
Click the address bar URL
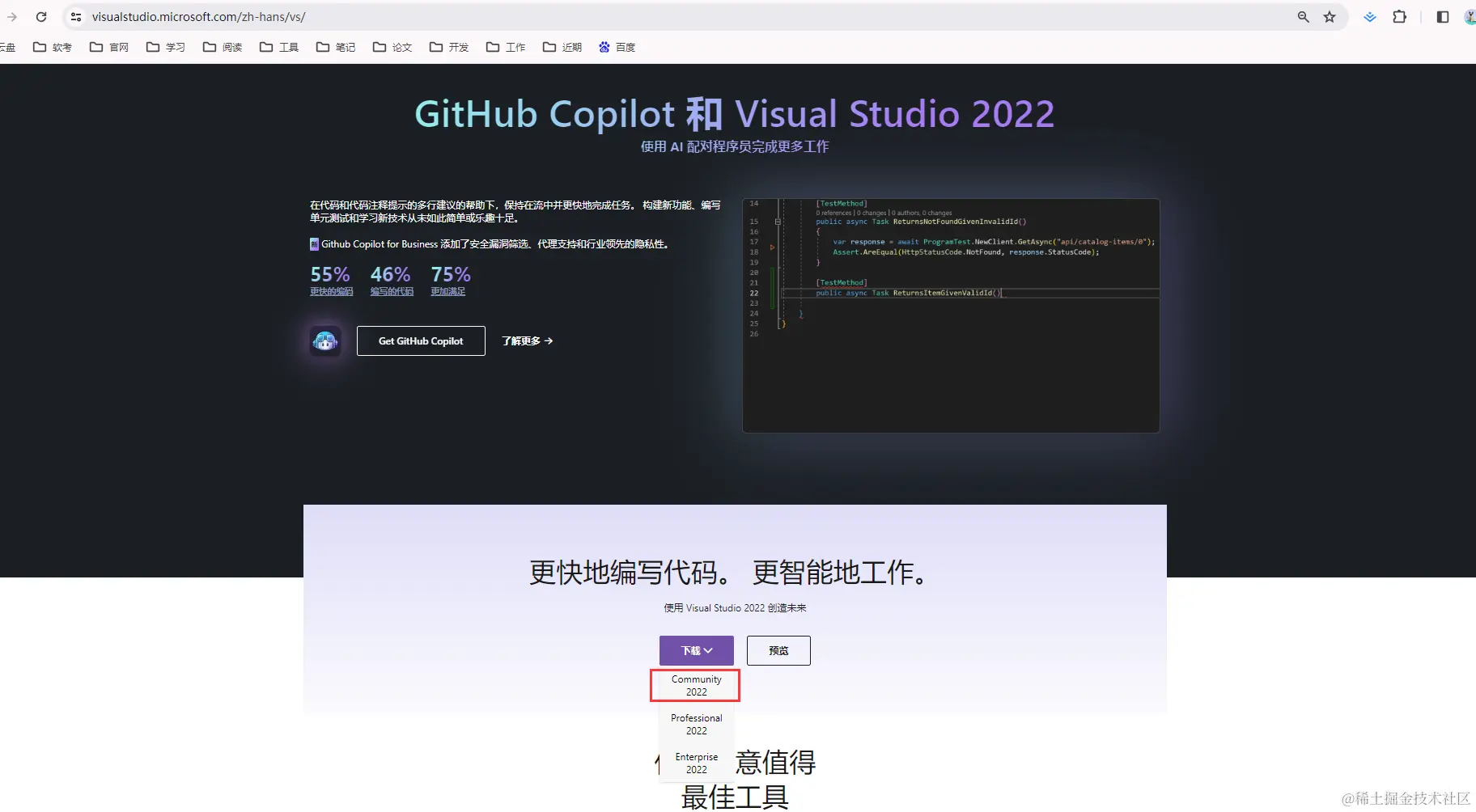pos(198,17)
